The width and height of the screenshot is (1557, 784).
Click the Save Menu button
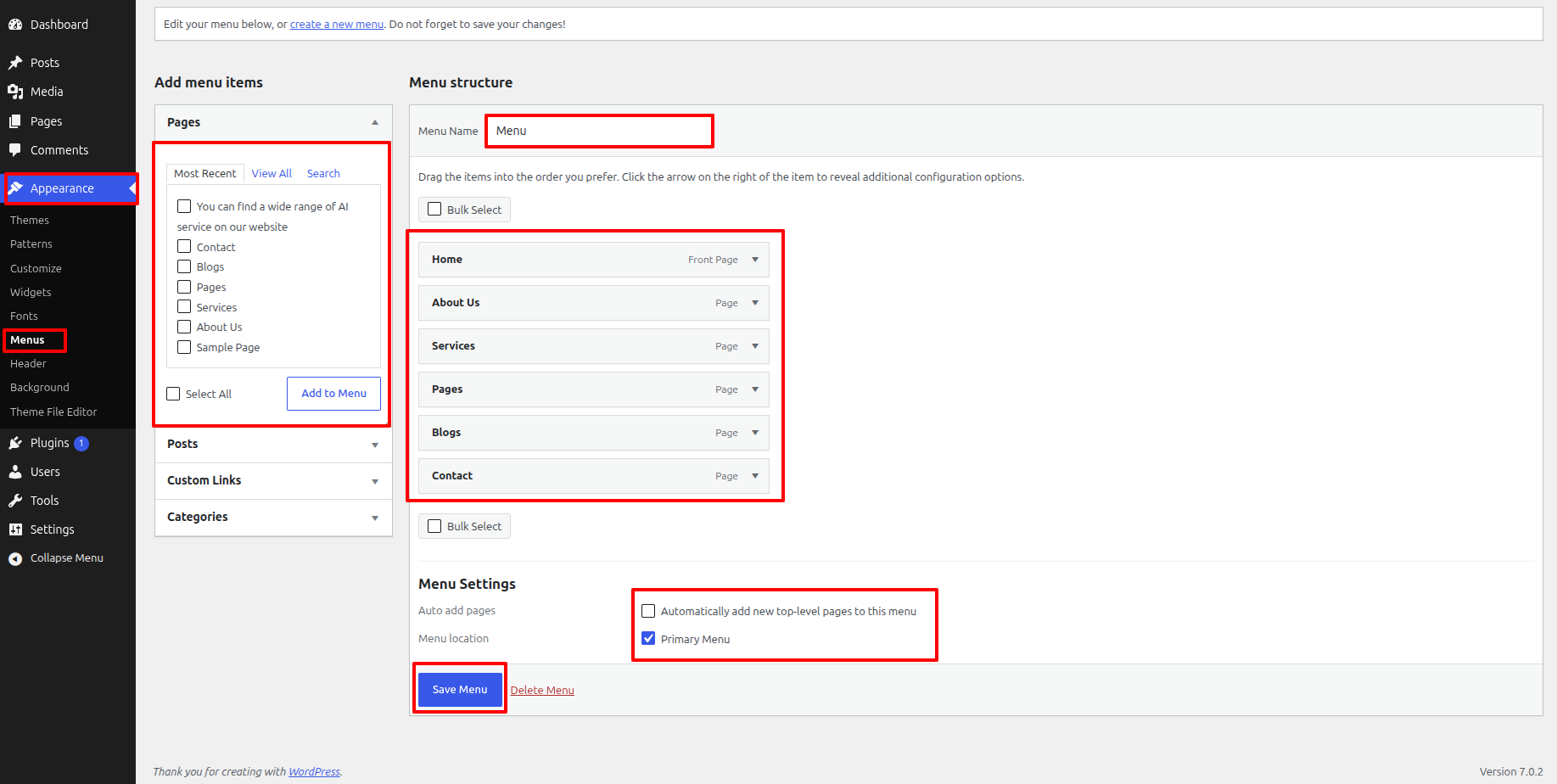[x=460, y=690]
